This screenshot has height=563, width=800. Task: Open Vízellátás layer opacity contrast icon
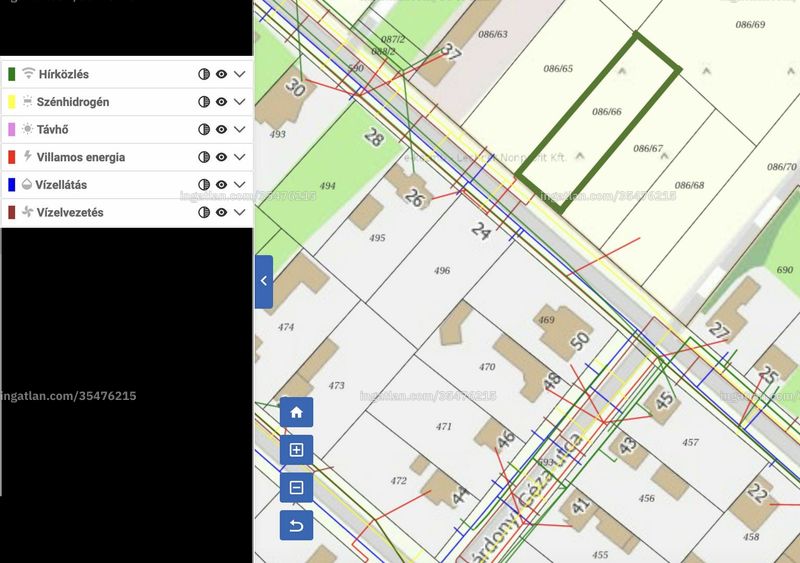click(x=204, y=184)
